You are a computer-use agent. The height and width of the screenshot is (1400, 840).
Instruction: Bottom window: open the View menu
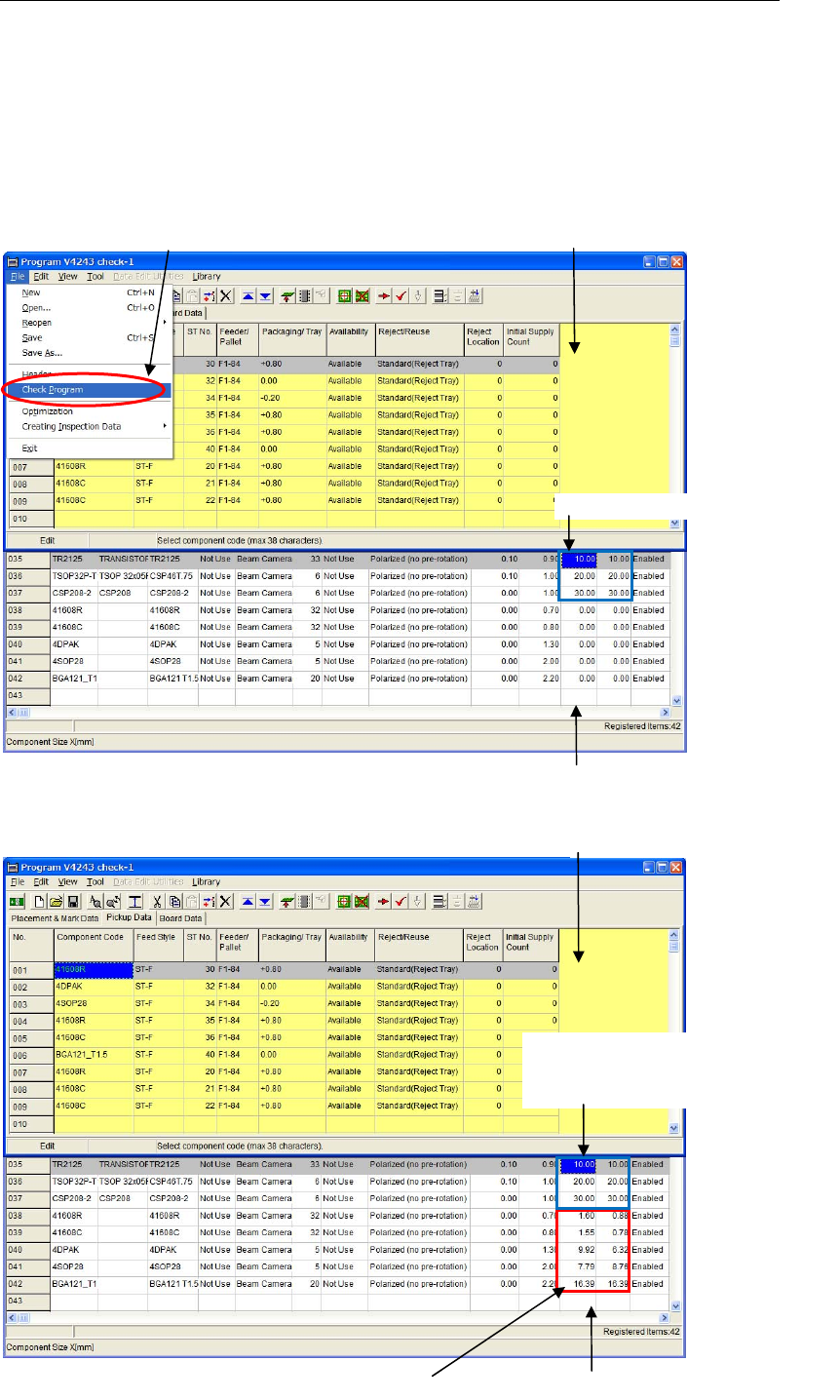(x=67, y=882)
